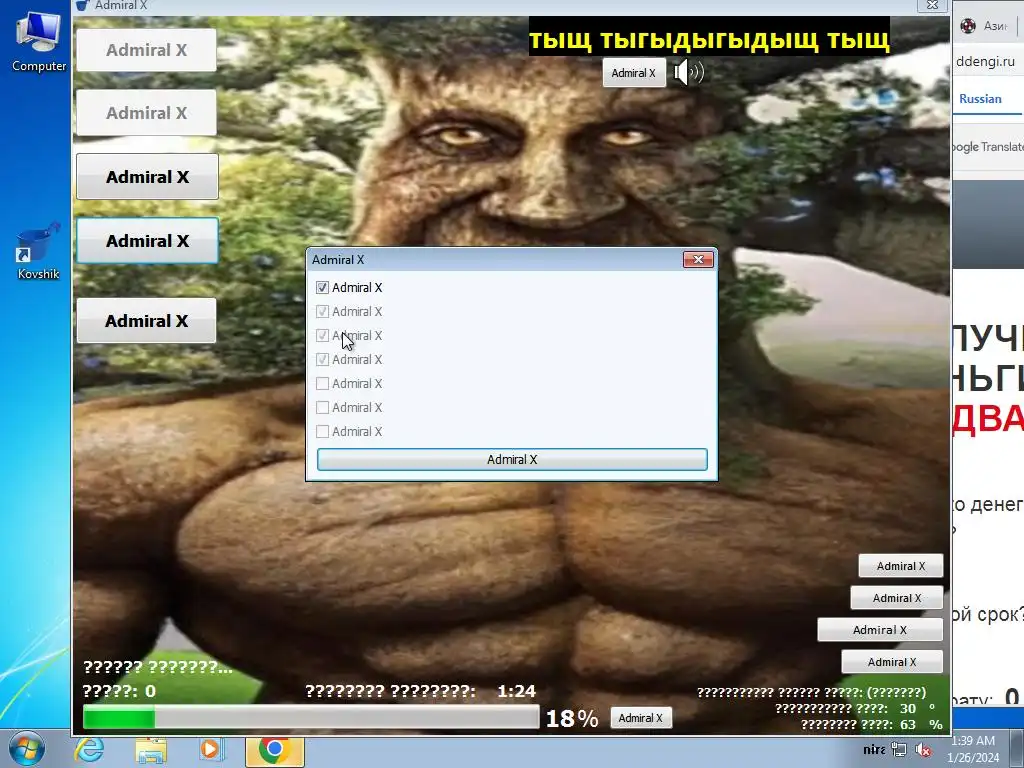This screenshot has height=768, width=1024.
Task: Click the ddengi.ru address text in the browser
Action: (x=985, y=61)
